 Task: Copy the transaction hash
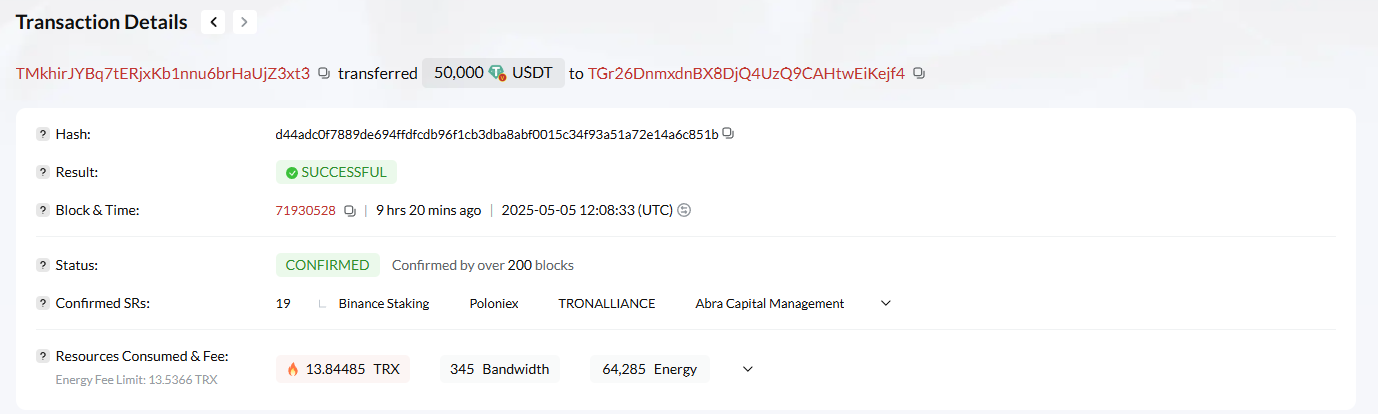[728, 134]
